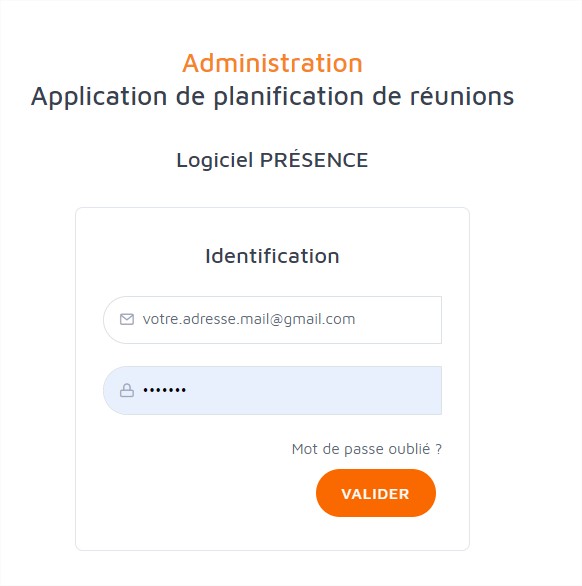Click the word Logiciel in the subtitle
Viewport: 582px width, 586px height.
pos(215,160)
